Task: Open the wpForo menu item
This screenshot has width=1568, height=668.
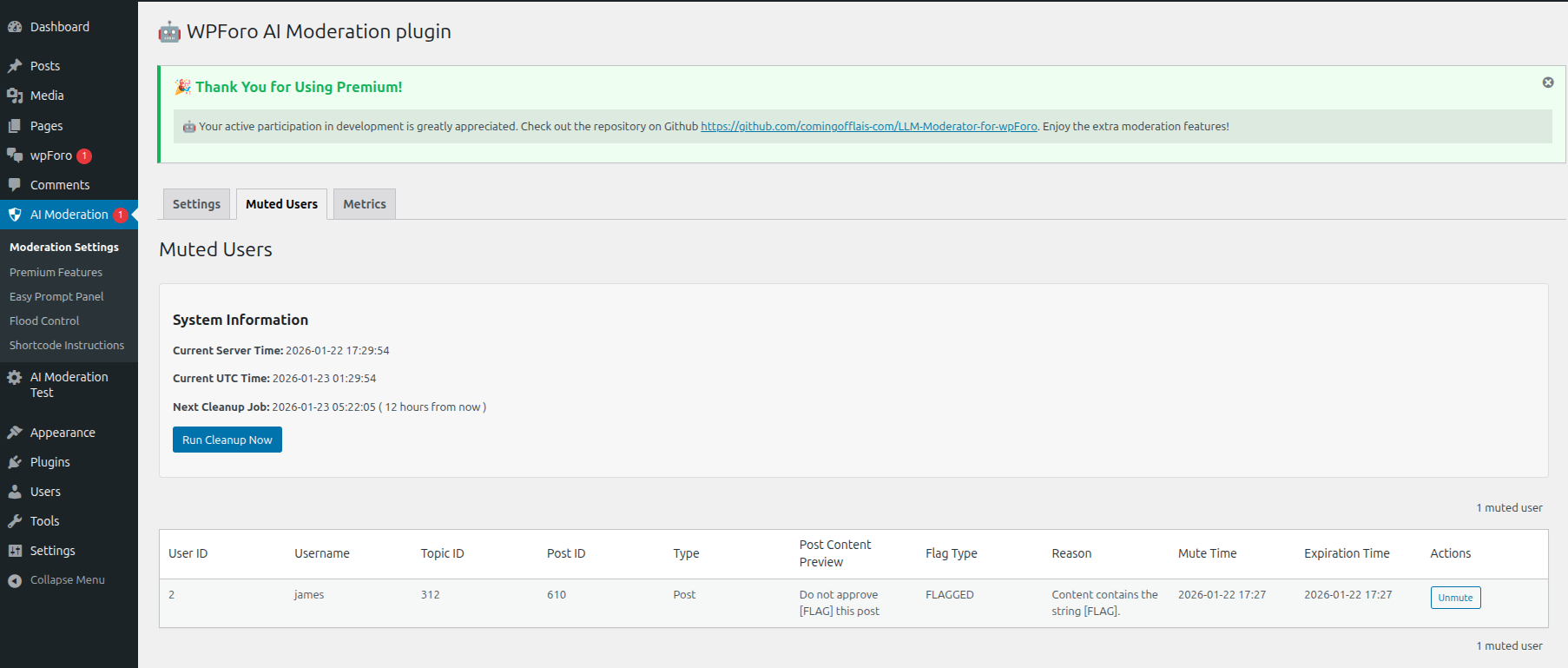Action: [69, 155]
